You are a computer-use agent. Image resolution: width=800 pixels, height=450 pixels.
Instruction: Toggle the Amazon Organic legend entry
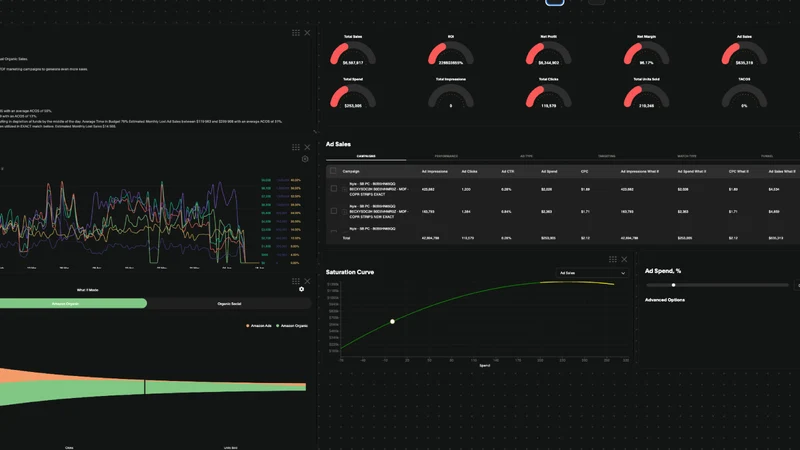292,326
